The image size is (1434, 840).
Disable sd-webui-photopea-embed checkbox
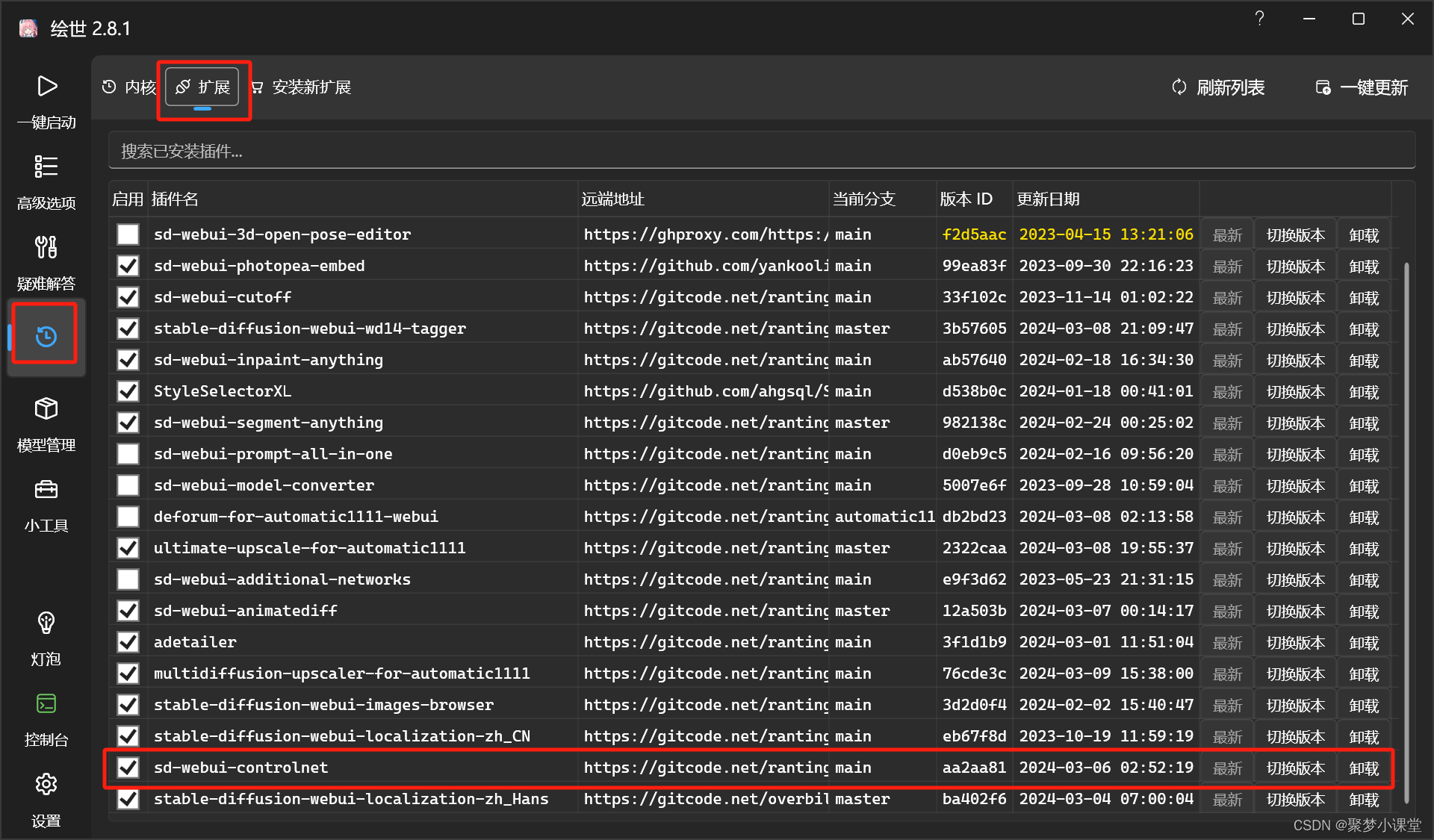point(128,266)
